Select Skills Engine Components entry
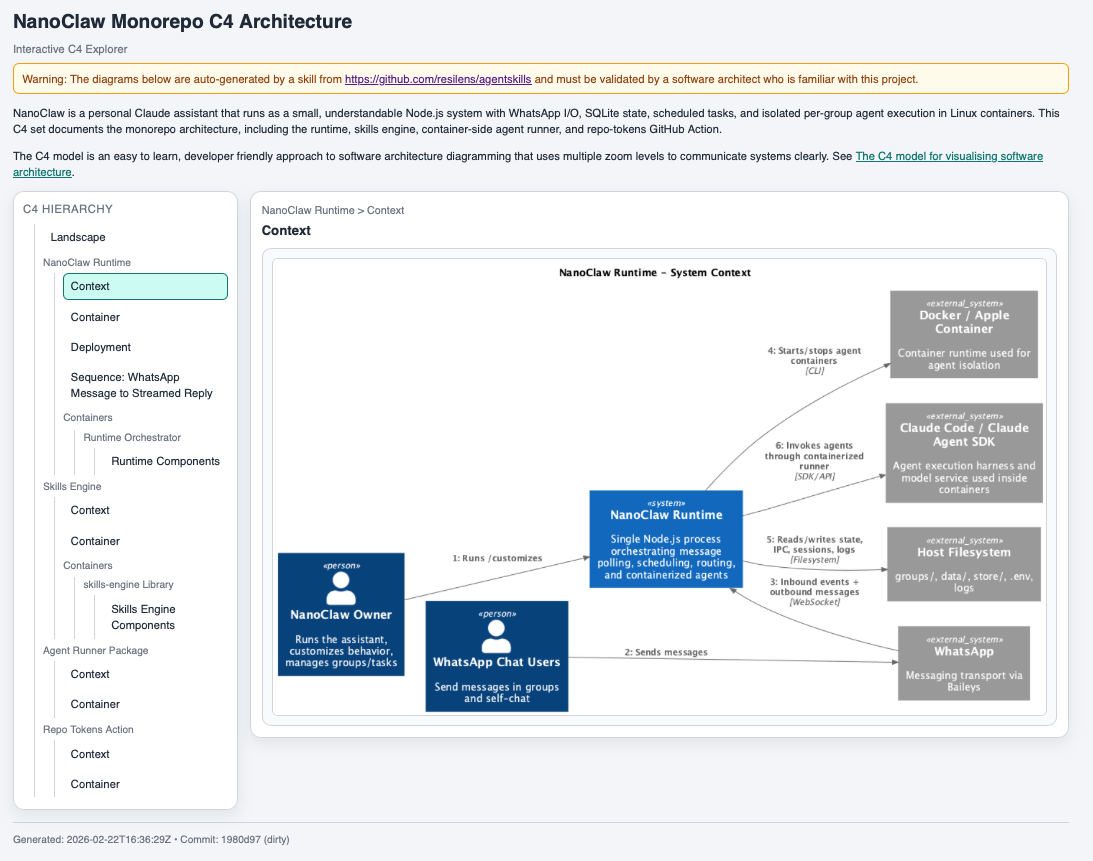Viewport: 1093px width, 861px height. tap(143, 617)
